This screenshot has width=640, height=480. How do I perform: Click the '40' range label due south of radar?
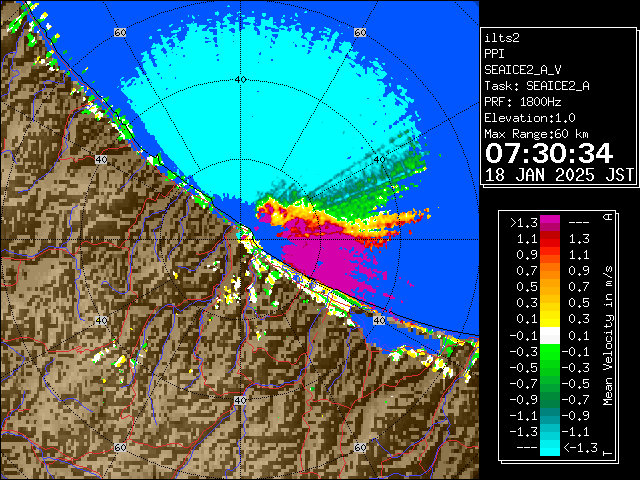(x=240, y=400)
